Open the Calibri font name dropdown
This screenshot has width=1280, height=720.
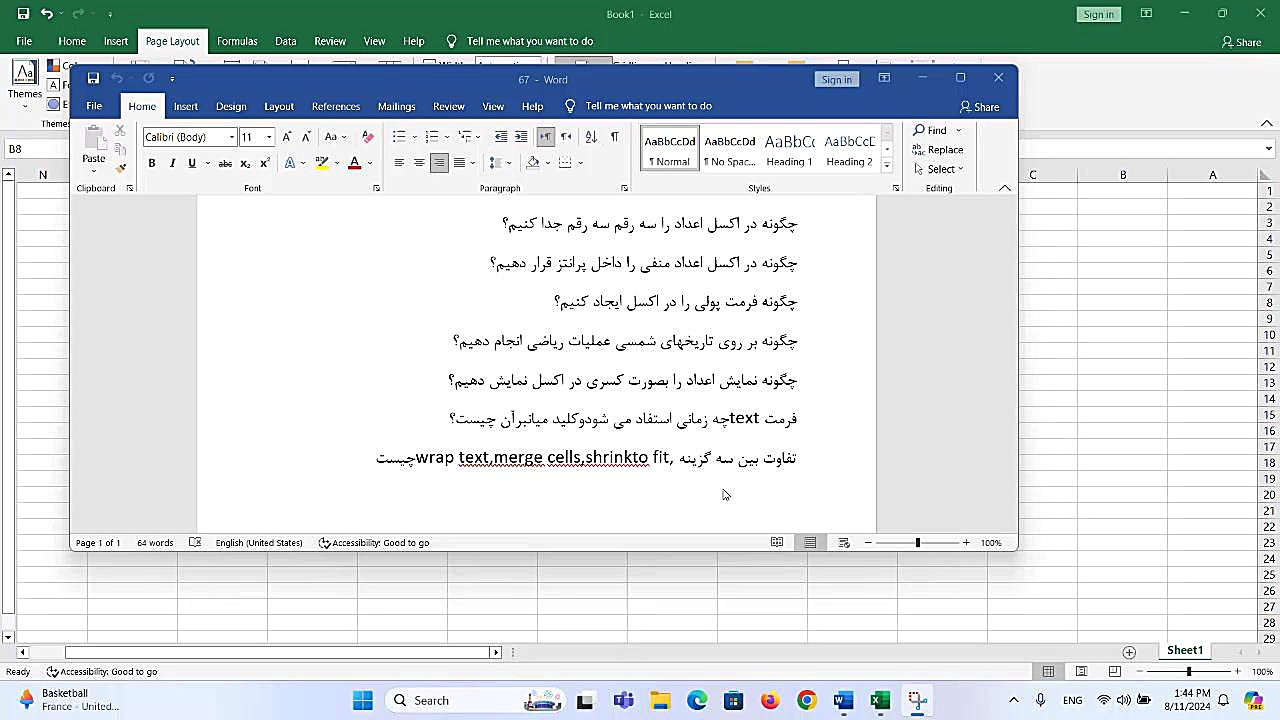click(232, 137)
